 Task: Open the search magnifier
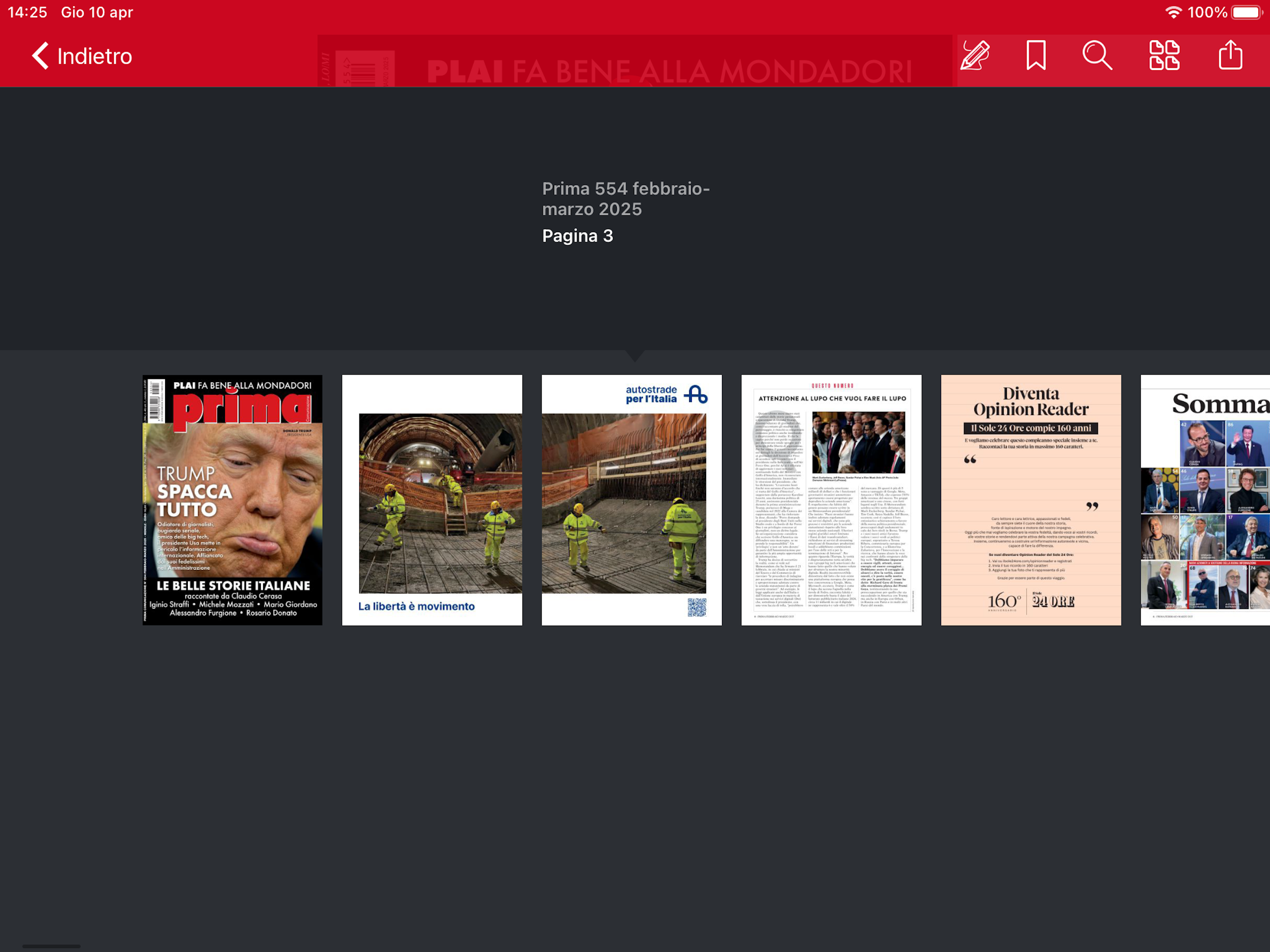1097,56
